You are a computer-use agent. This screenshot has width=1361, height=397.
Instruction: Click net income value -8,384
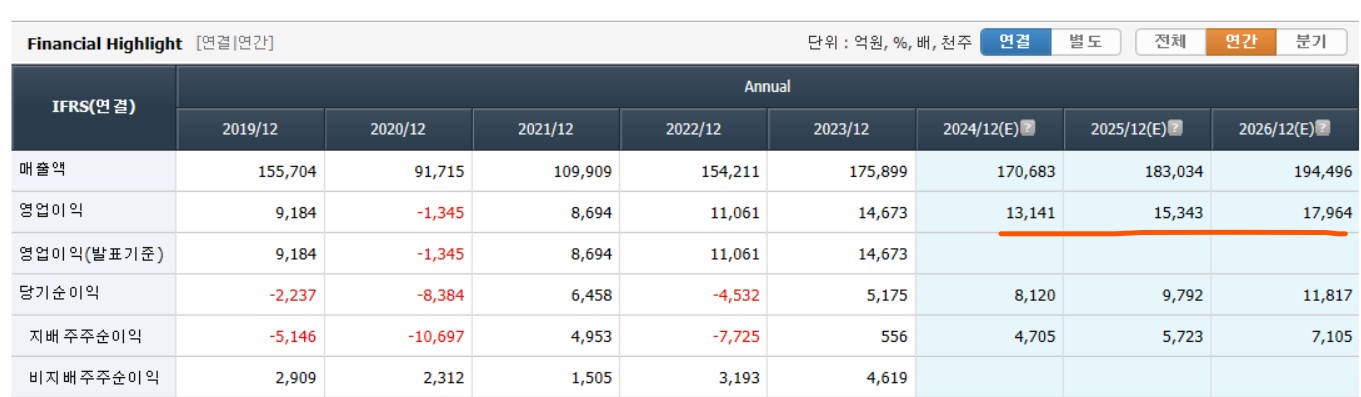(440, 295)
